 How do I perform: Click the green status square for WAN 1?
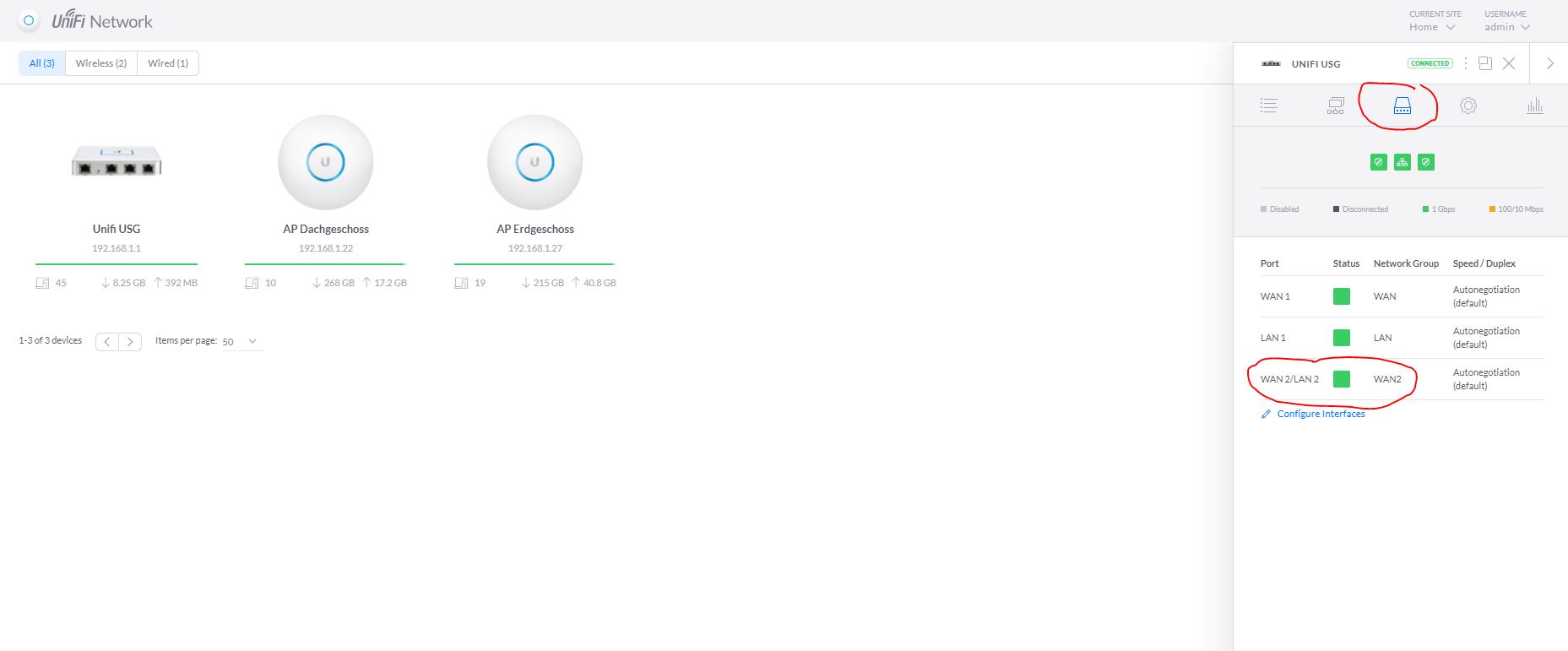[1341, 296]
